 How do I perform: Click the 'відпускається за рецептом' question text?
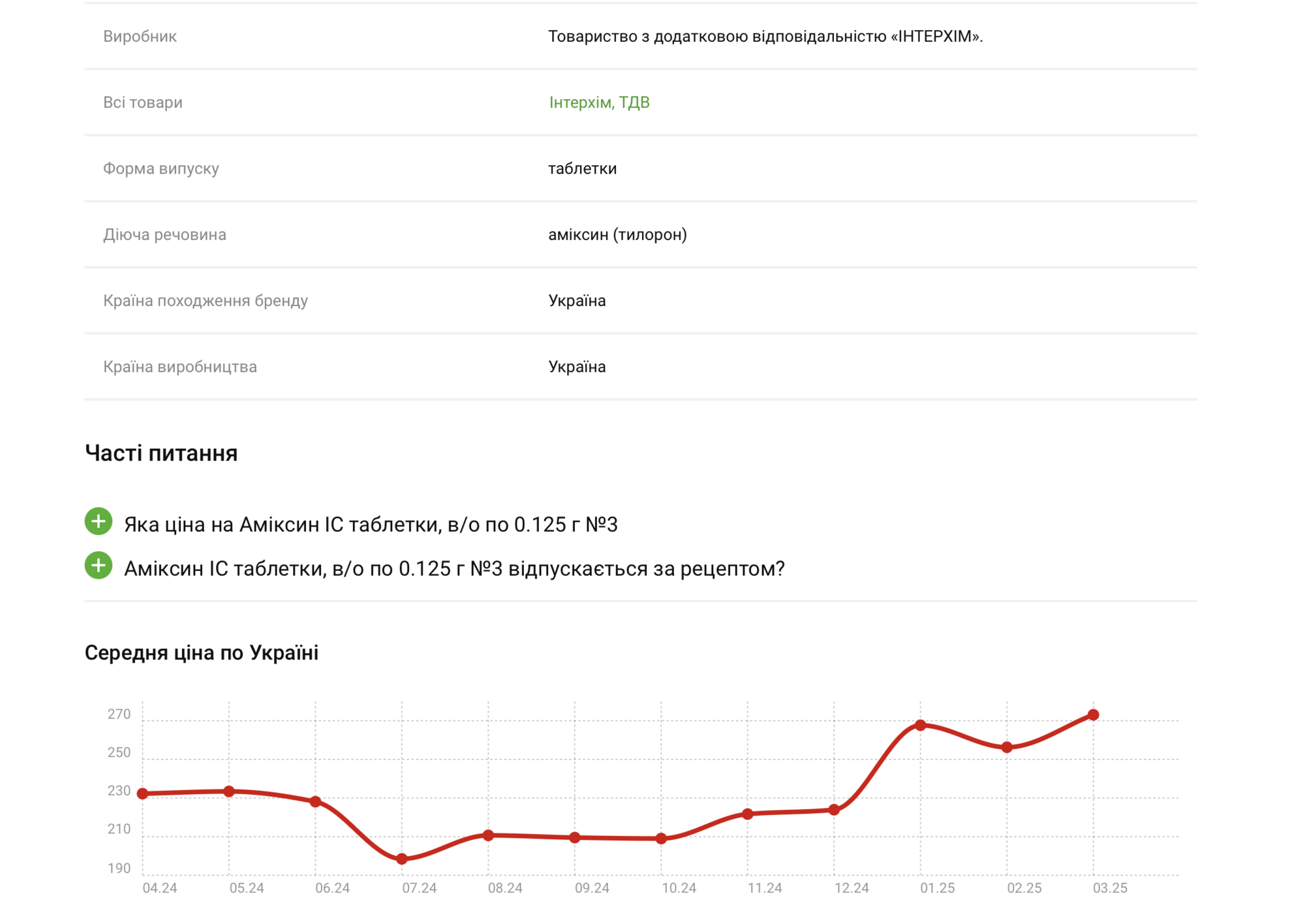click(454, 569)
